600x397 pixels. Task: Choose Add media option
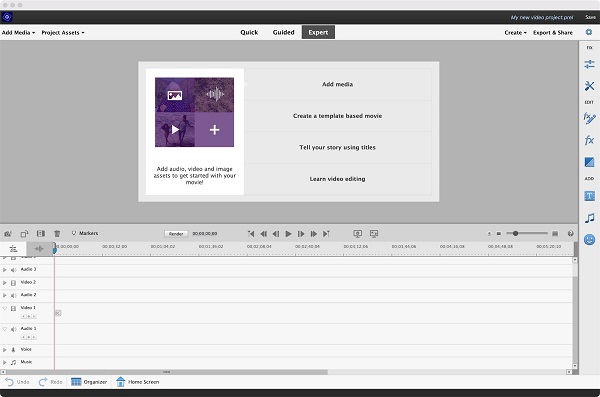click(338, 84)
